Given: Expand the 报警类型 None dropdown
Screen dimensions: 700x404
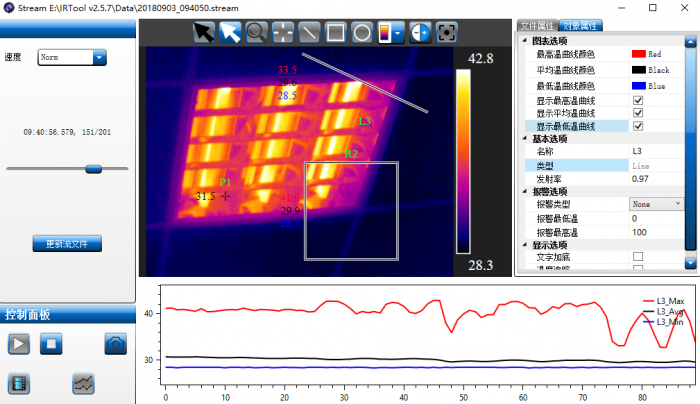Looking at the screenshot, I should pos(678,204).
